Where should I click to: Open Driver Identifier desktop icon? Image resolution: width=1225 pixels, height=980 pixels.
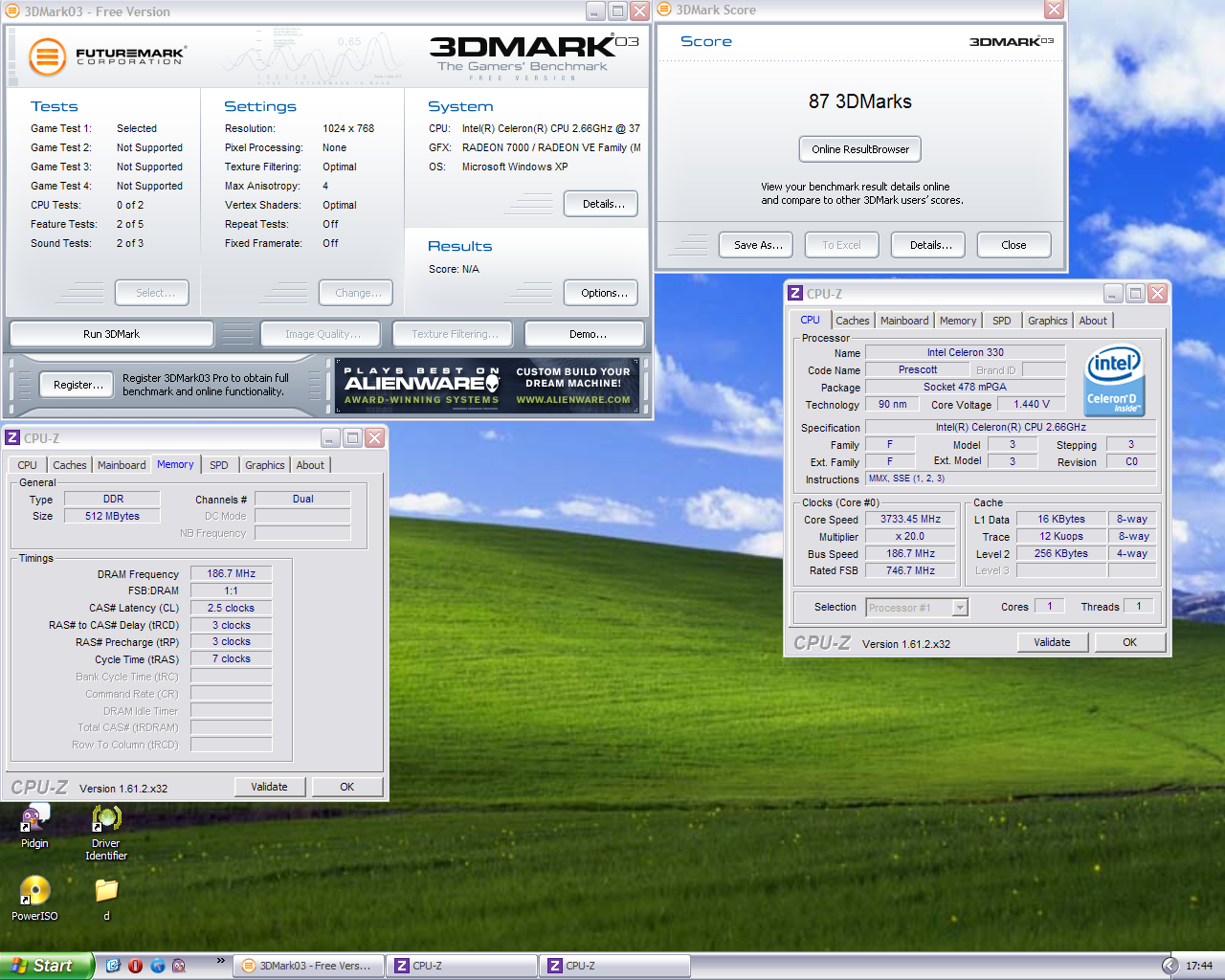(106, 833)
